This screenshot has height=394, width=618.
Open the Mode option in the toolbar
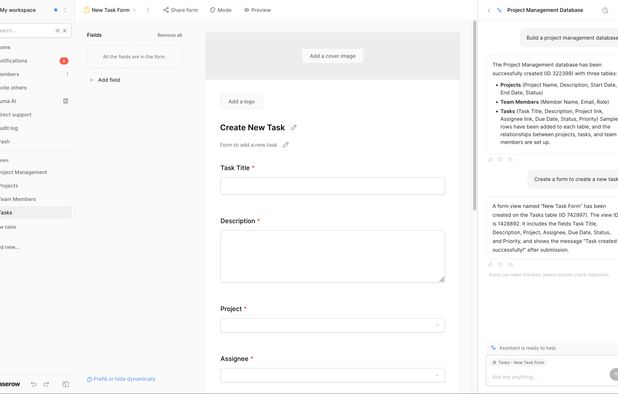(221, 10)
